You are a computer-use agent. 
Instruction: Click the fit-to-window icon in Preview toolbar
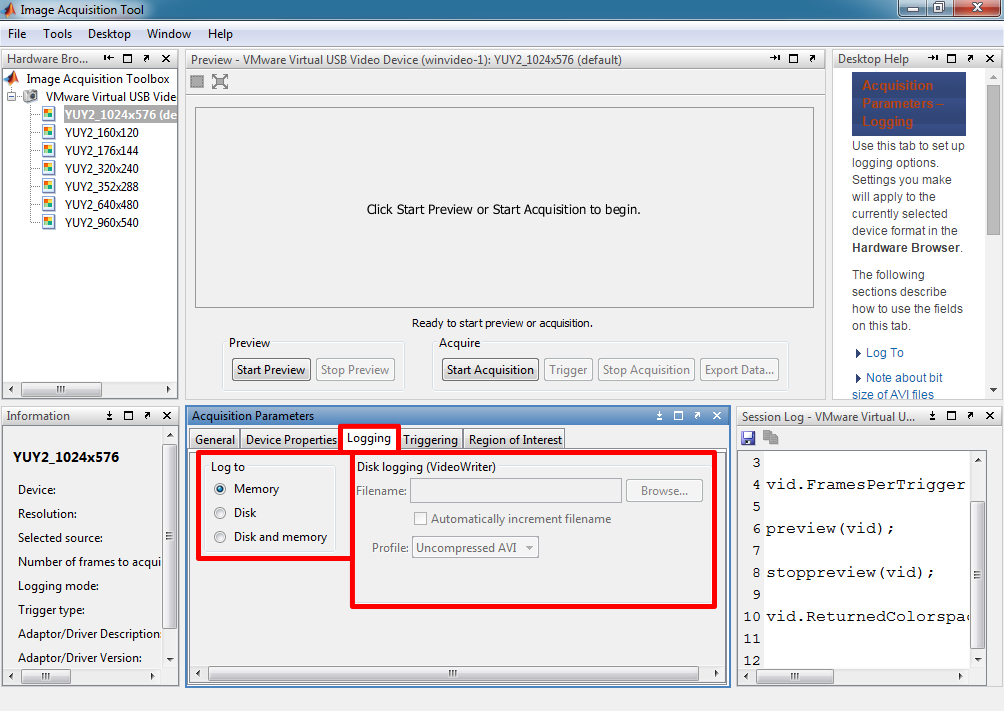coord(220,81)
